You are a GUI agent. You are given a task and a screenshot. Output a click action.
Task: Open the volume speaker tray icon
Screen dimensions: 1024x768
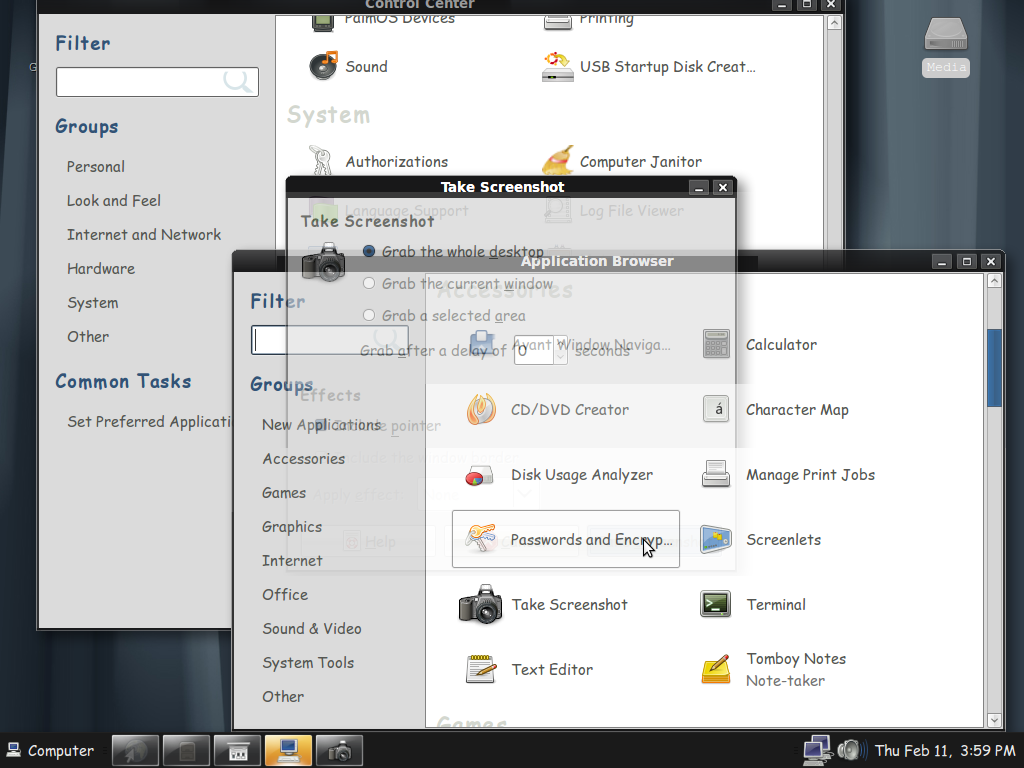(x=851, y=750)
